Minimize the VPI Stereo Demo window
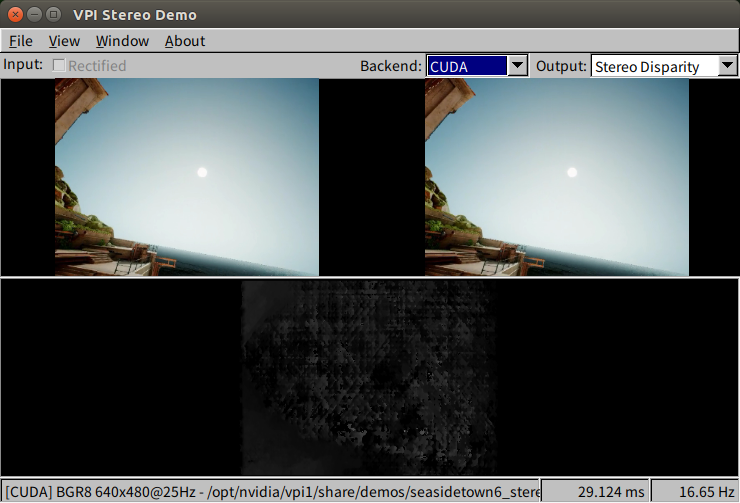This screenshot has width=740, height=503. point(34,15)
